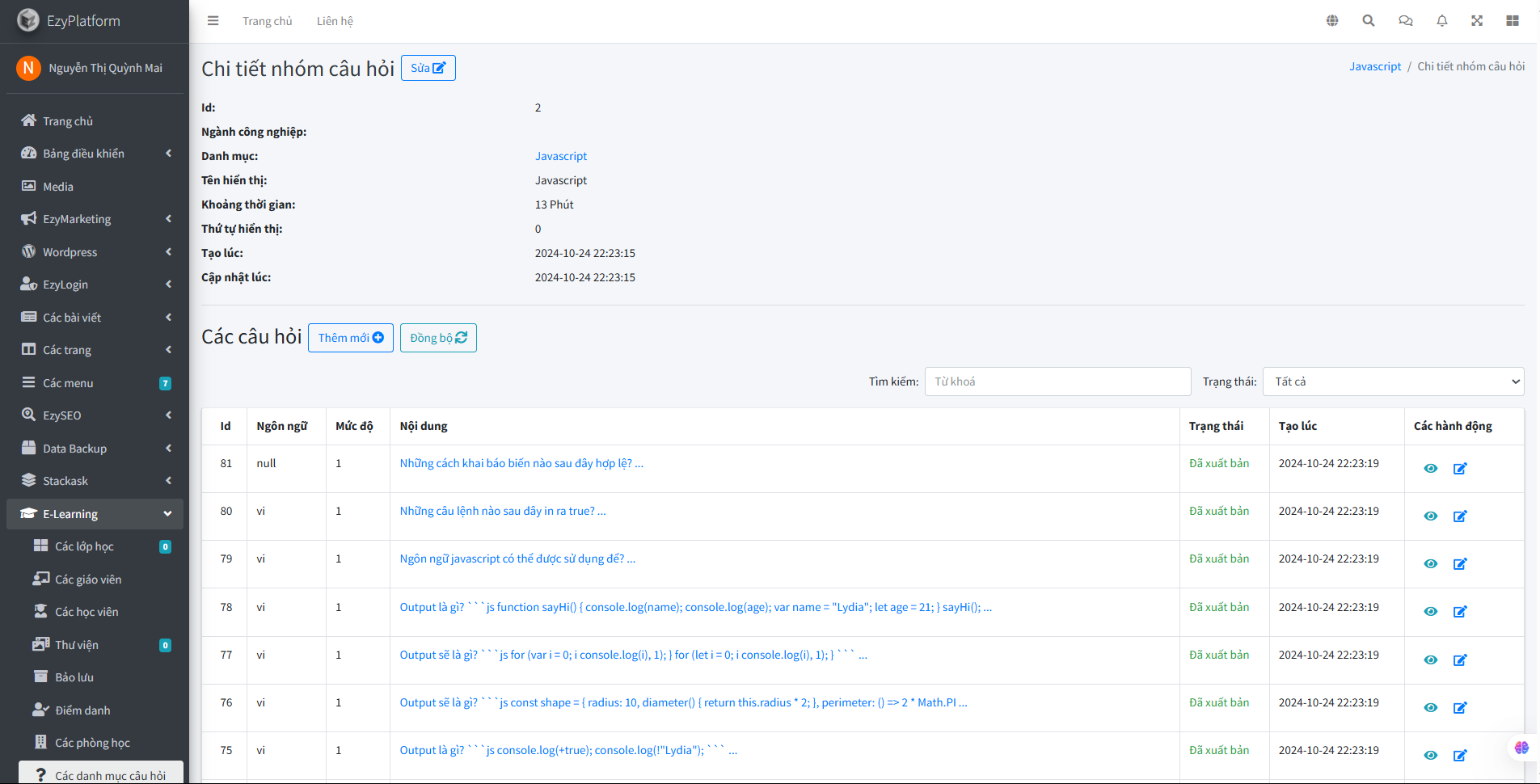Open Trang chủ in the top navigation

coord(268,21)
